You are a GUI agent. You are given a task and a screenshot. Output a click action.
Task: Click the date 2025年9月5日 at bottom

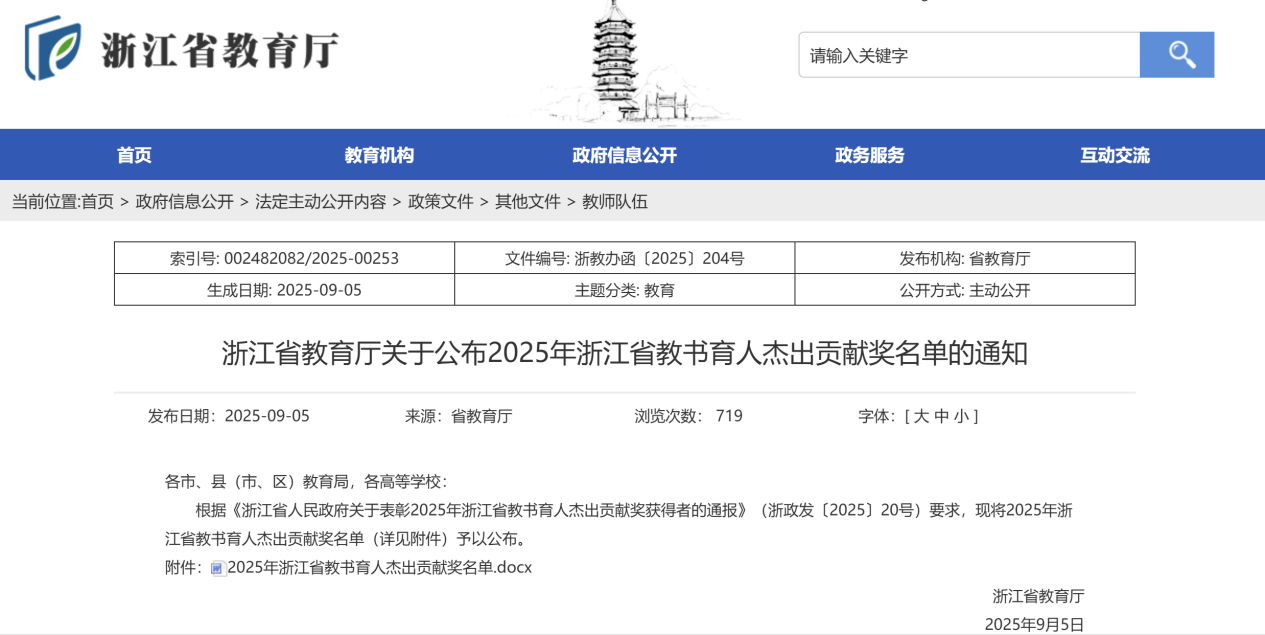pyautogui.click(x=1034, y=624)
